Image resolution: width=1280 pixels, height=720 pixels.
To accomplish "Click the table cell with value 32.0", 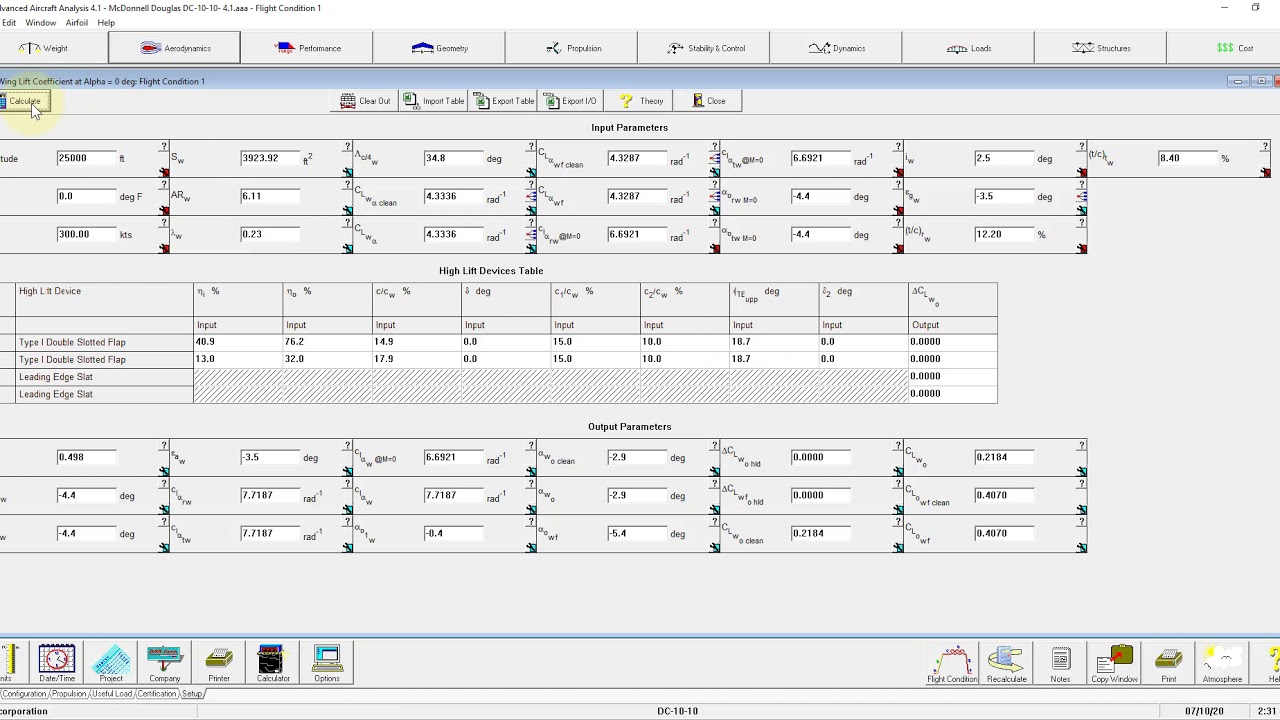I will click(x=327, y=359).
